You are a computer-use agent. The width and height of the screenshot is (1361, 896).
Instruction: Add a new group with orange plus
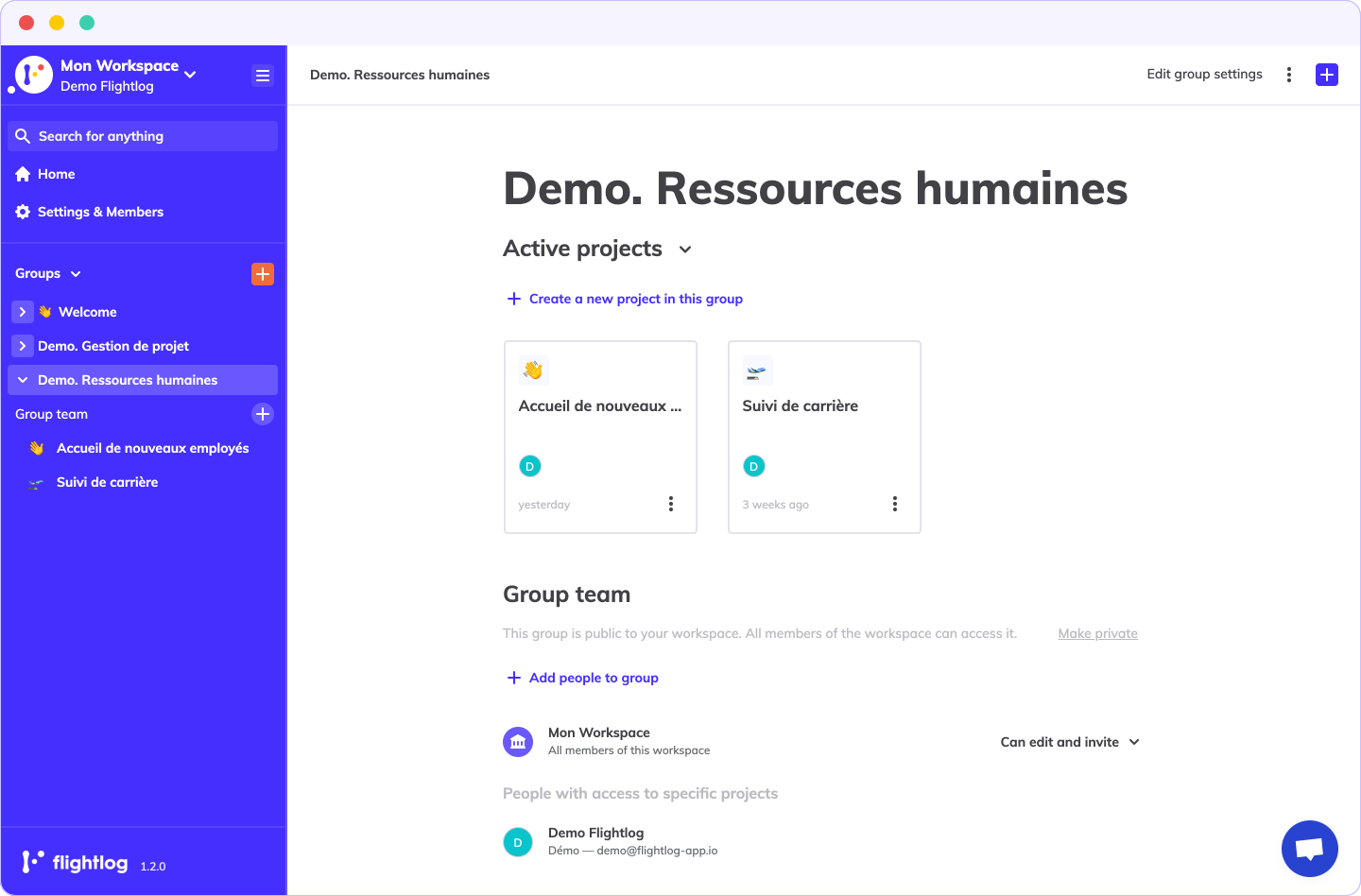[x=263, y=274]
